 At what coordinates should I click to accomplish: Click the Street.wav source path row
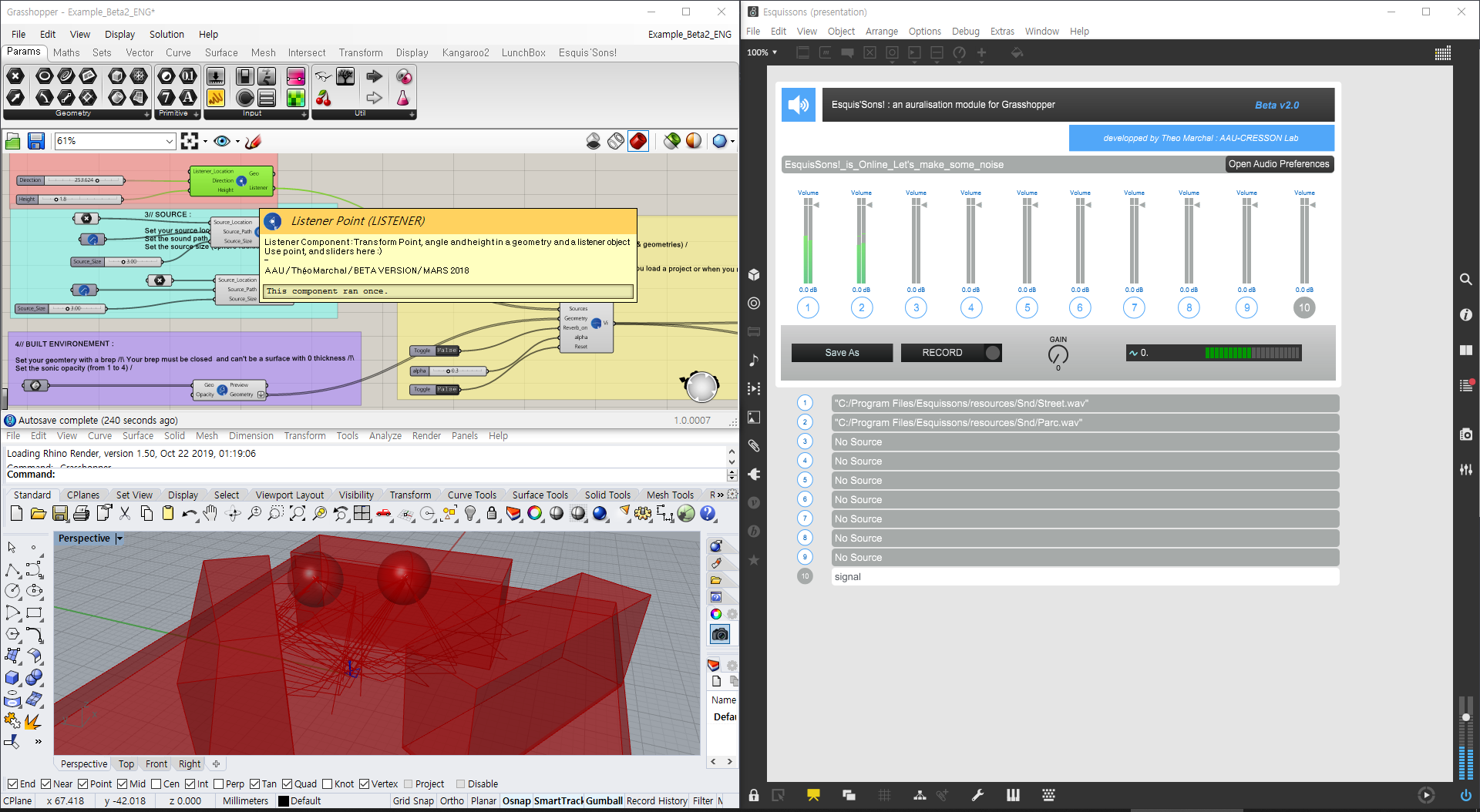coord(1085,403)
